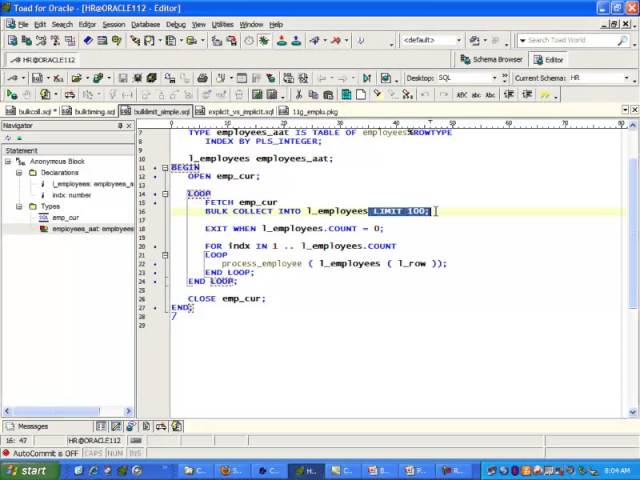Image resolution: width=640 pixels, height=480 pixels.
Task: Collapse the outer LOOP fold marker
Action: [165, 194]
